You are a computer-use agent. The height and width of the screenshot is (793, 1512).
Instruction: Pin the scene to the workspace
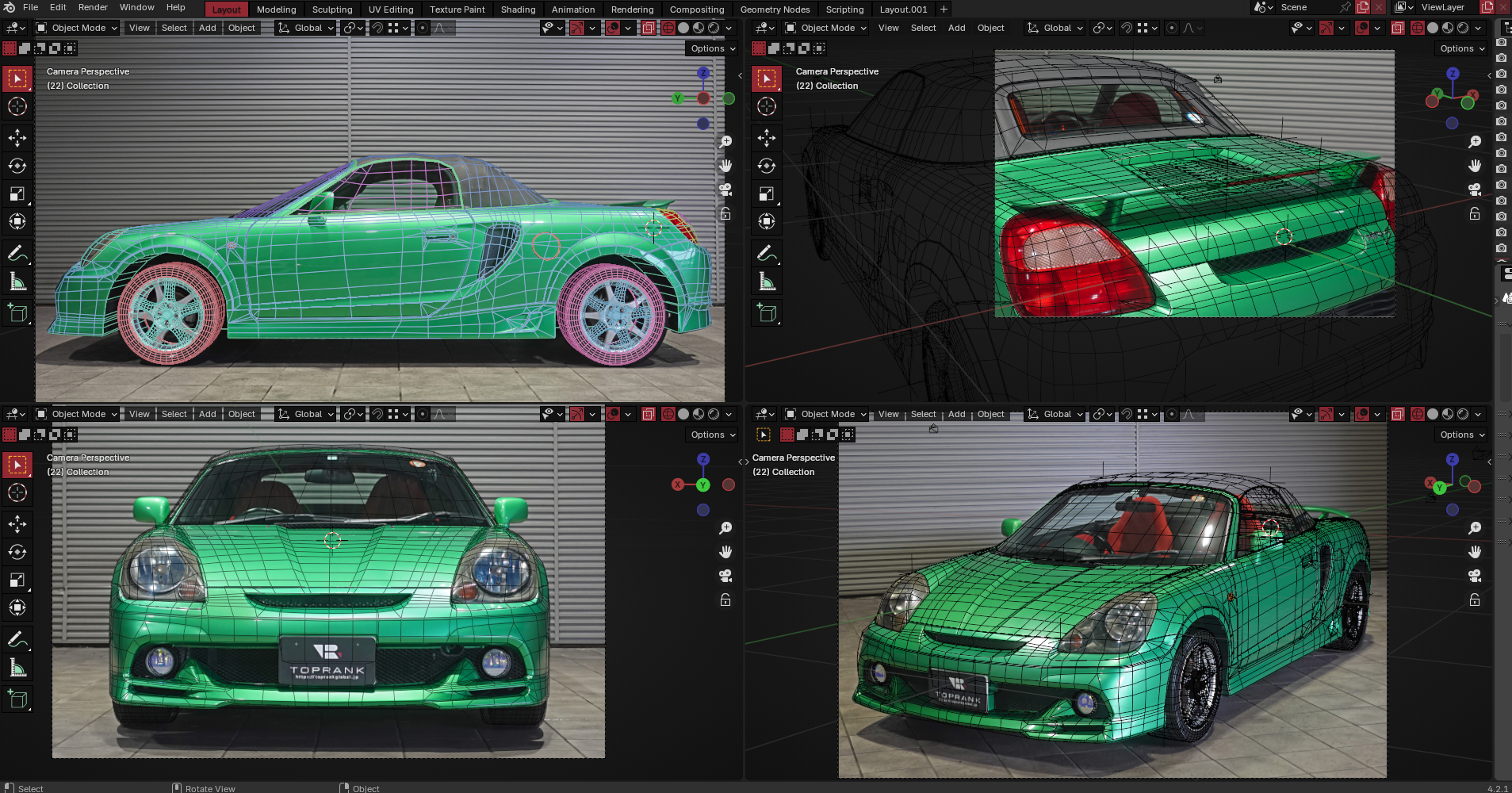click(1345, 7)
